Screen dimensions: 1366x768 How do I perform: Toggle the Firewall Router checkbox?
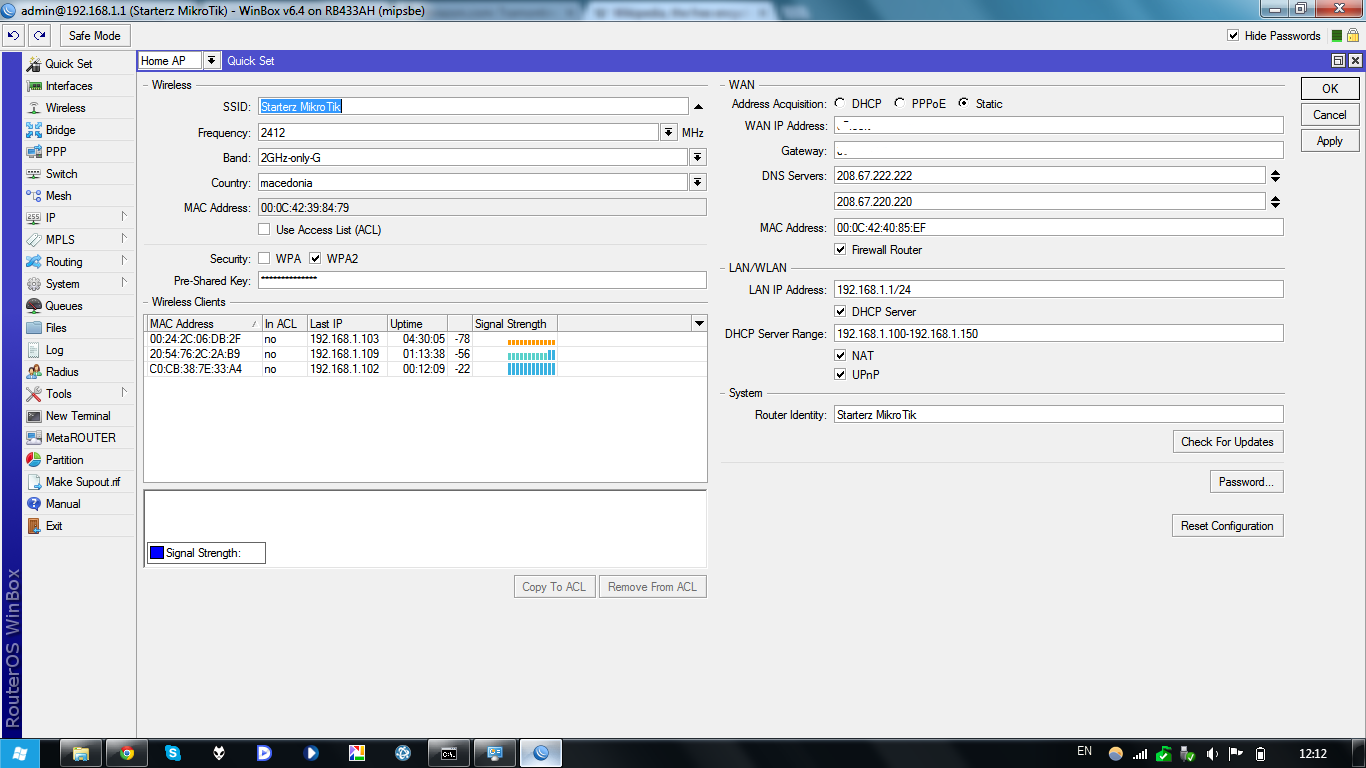[x=841, y=250]
